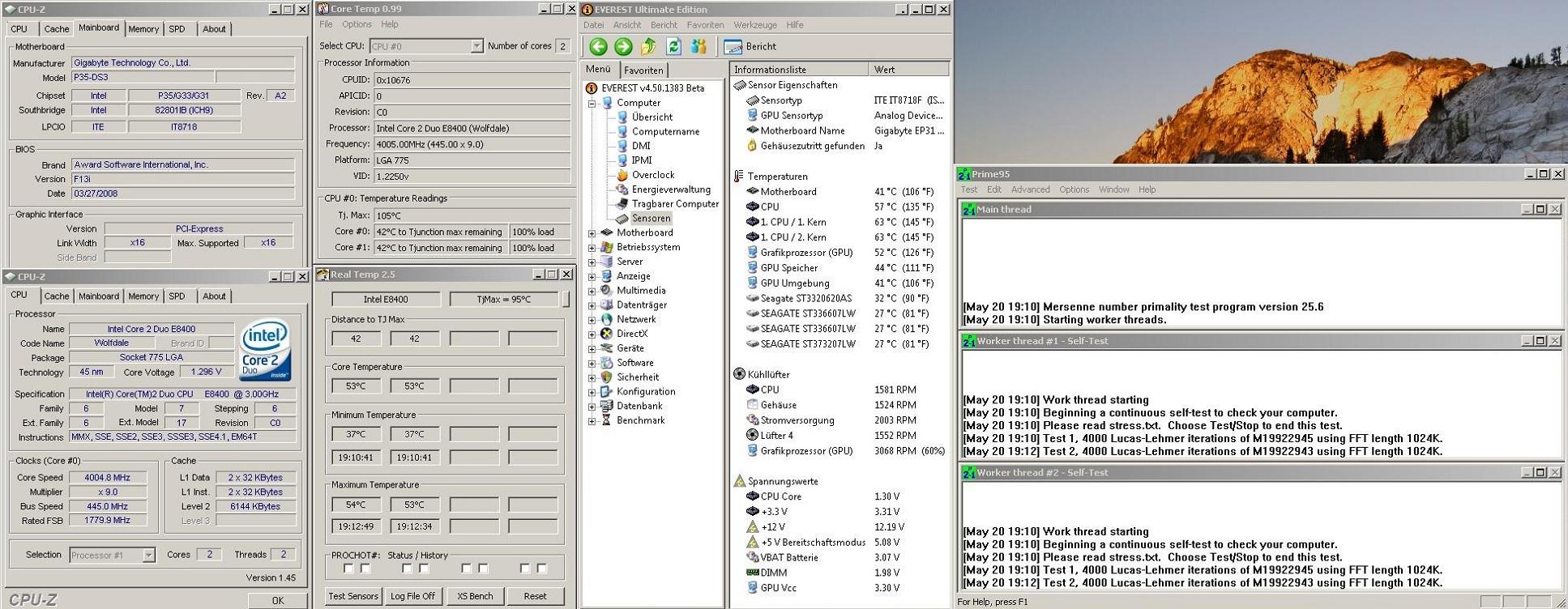Open the Bericht report tool in EVEREST toolbar
Viewport: 1568px width, 609px height.
pyautogui.click(x=750, y=47)
